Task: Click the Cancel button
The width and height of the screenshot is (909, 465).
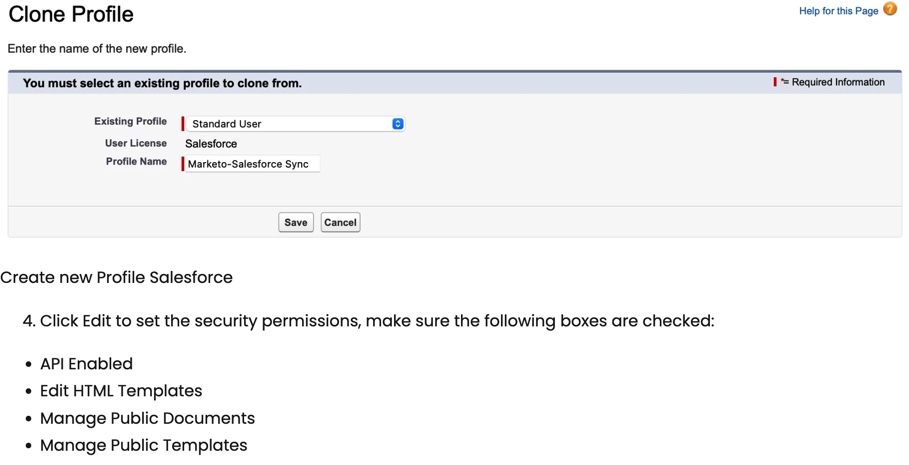Action: (x=340, y=222)
